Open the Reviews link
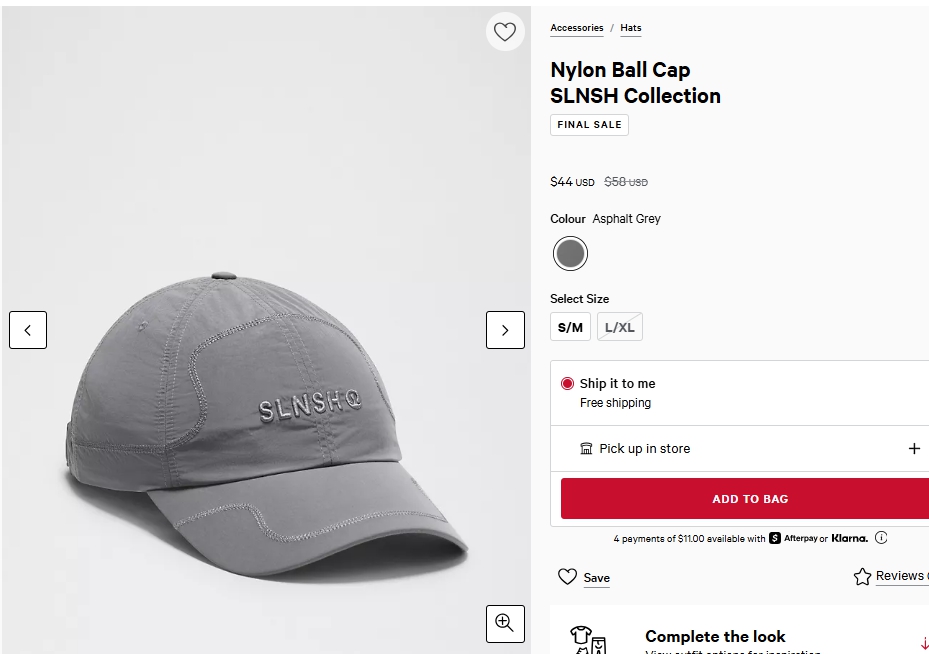This screenshot has width=929, height=654. (902, 576)
